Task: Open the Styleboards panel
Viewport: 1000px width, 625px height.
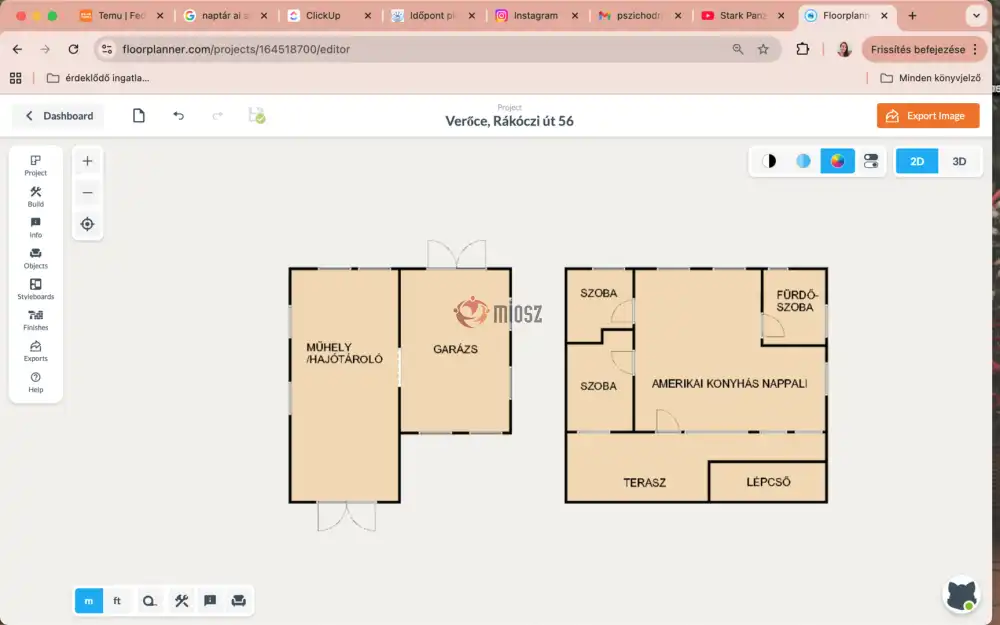Action: point(36,289)
